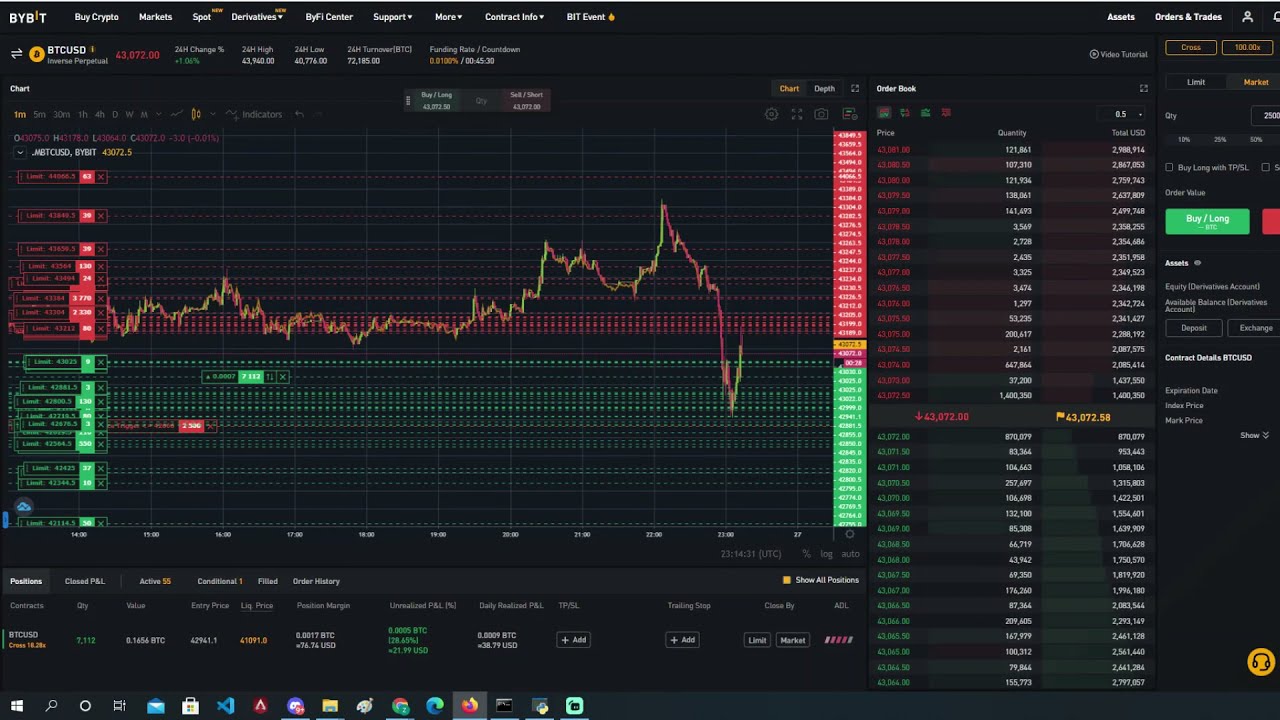Set order quantity to 10%
The image size is (1280, 720).
click(x=1184, y=140)
